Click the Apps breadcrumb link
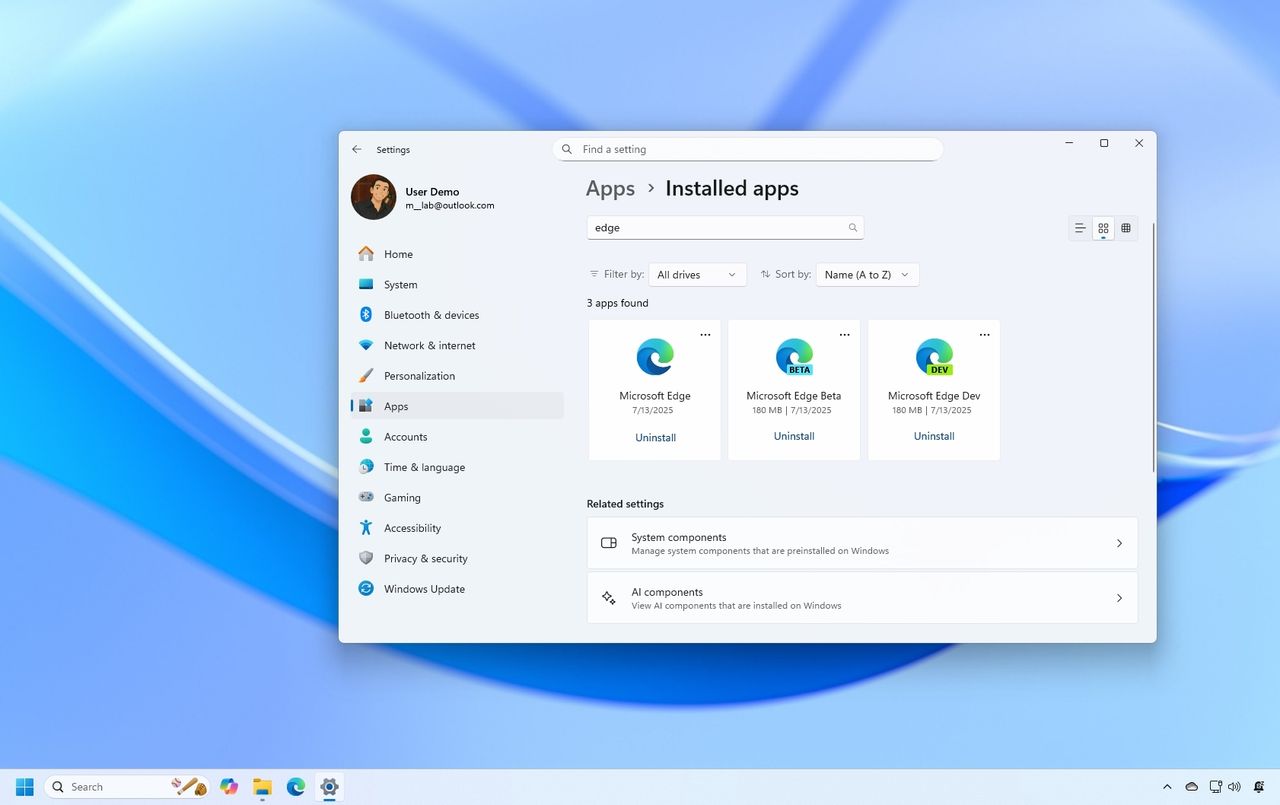Image resolution: width=1280 pixels, height=805 pixels. click(610, 189)
